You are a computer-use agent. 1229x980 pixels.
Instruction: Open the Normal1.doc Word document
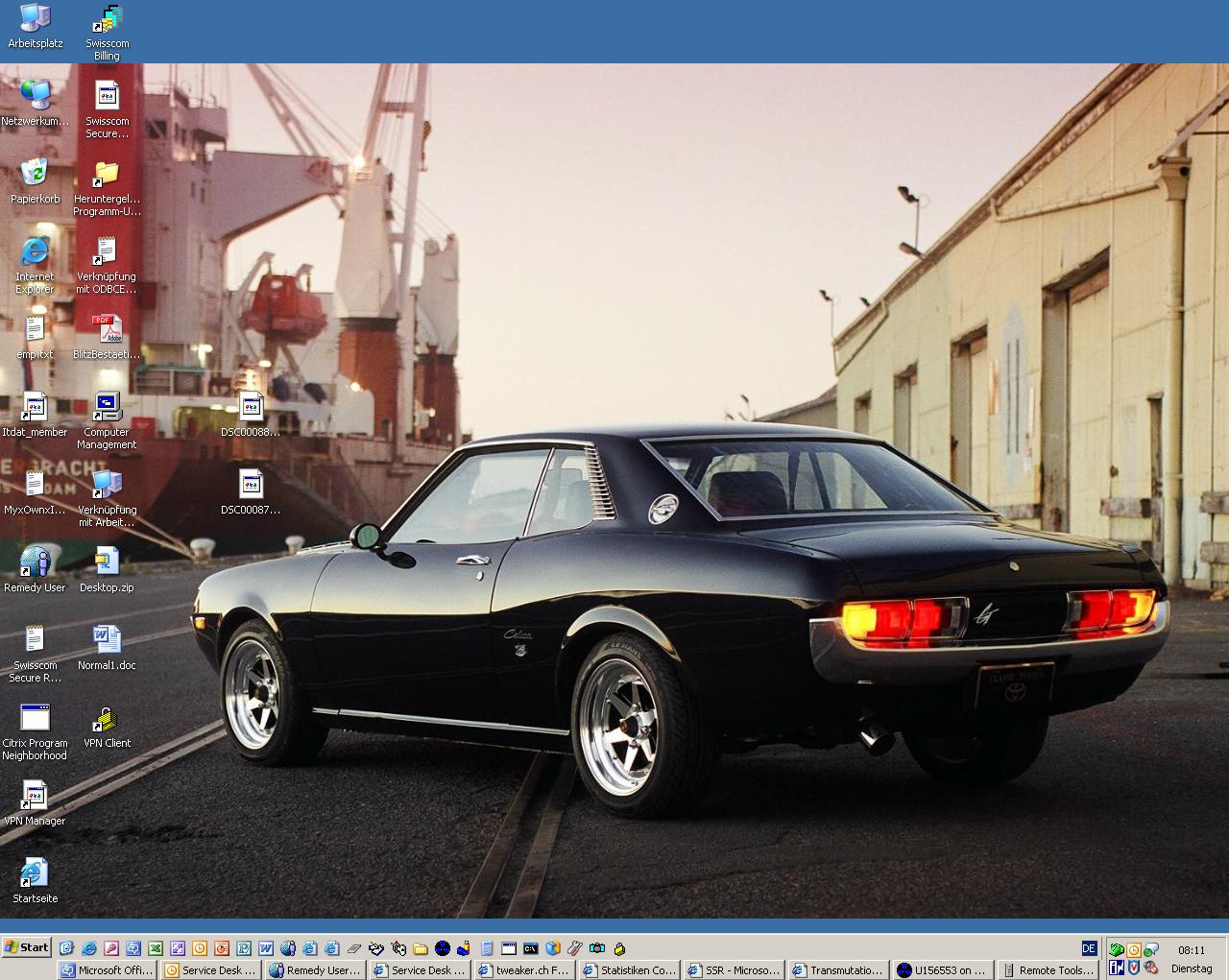107,640
